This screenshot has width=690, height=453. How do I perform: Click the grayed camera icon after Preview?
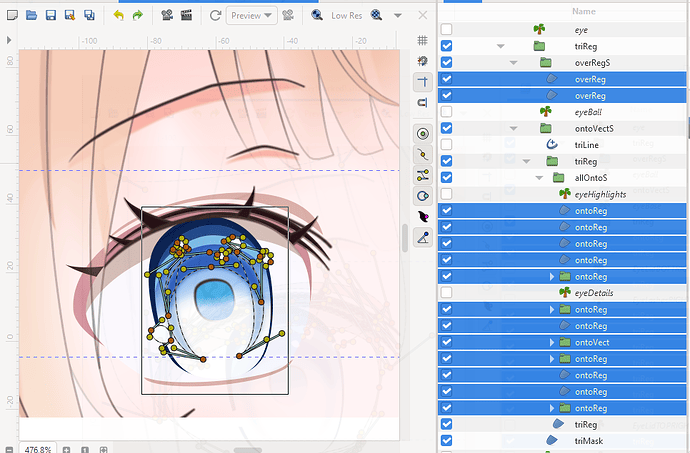click(x=288, y=16)
